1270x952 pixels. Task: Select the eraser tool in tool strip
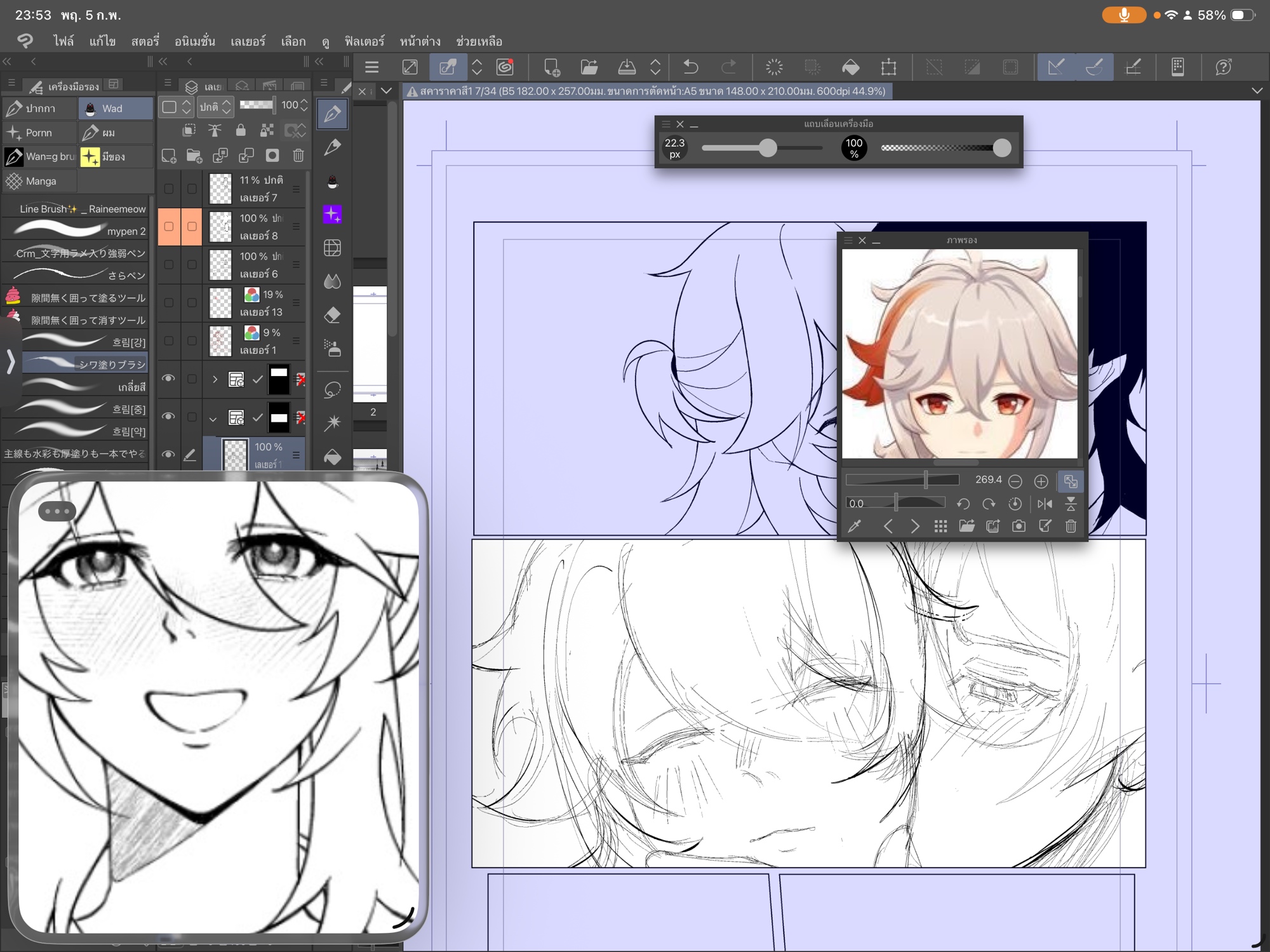click(x=332, y=315)
